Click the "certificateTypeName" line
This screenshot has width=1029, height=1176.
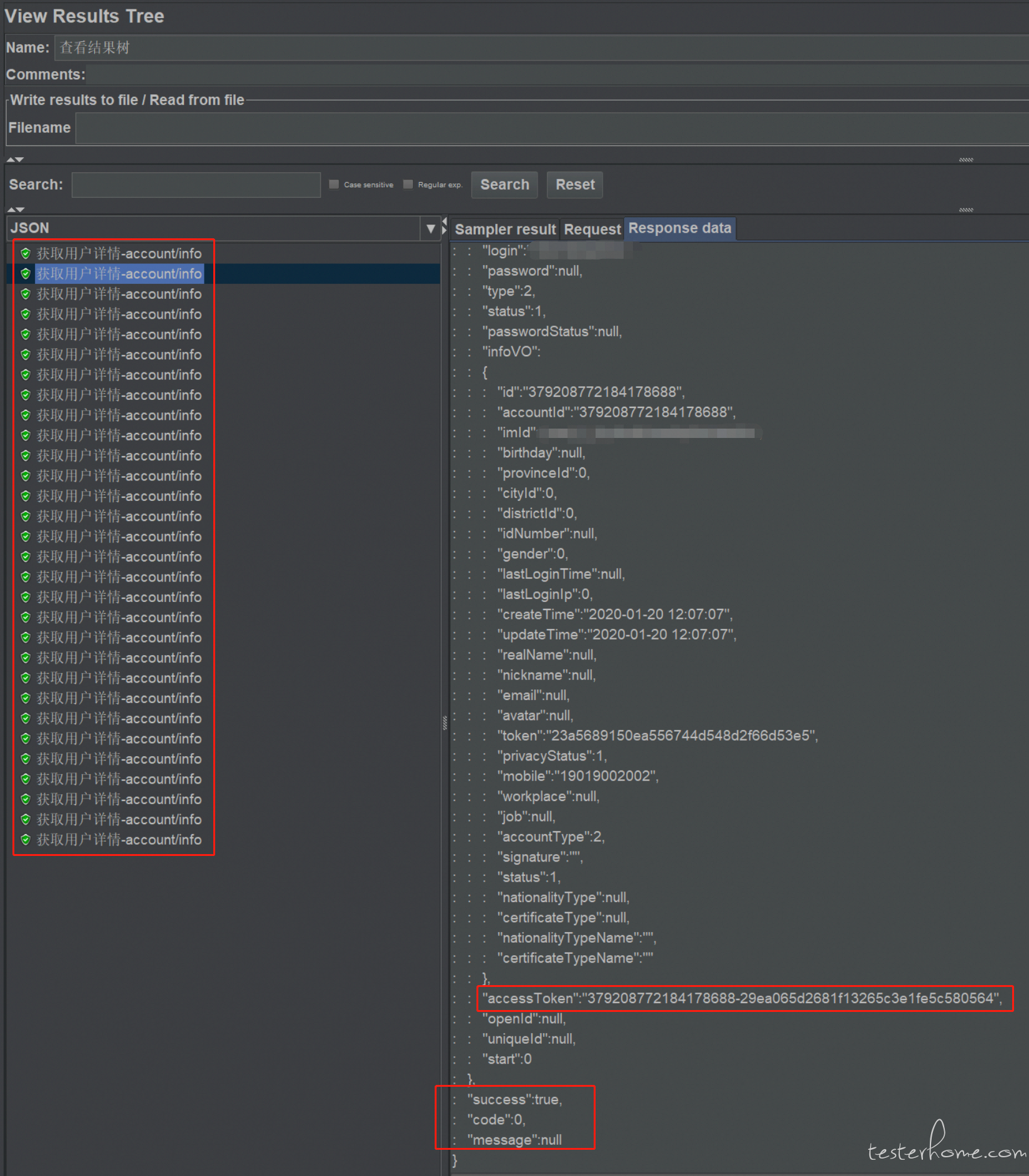(575, 958)
